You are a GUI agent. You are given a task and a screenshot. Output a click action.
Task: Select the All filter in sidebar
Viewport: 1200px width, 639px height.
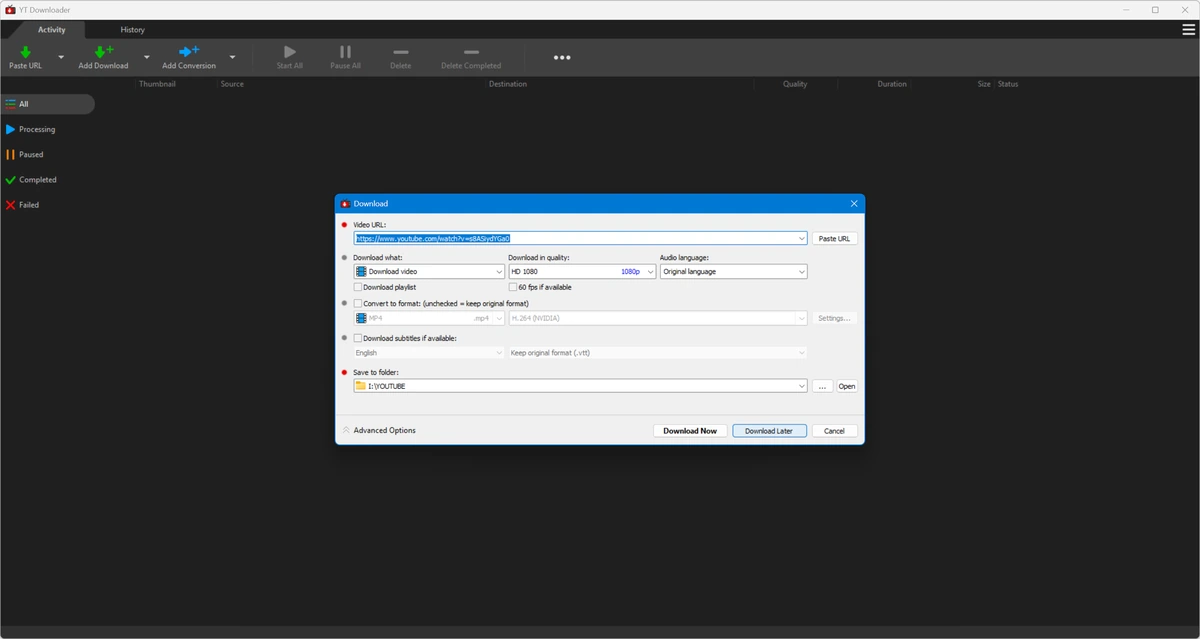47,104
